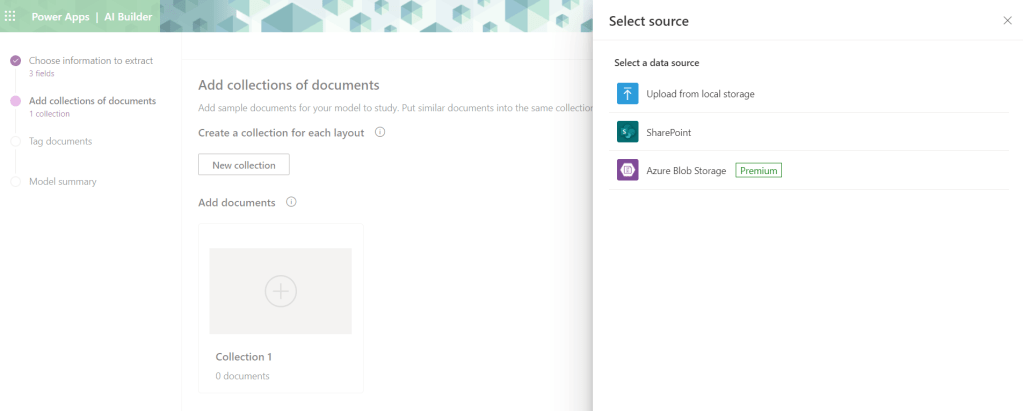The width and height of the screenshot is (1023, 411).
Task: Close the Select source panel
Action: [1007, 20]
